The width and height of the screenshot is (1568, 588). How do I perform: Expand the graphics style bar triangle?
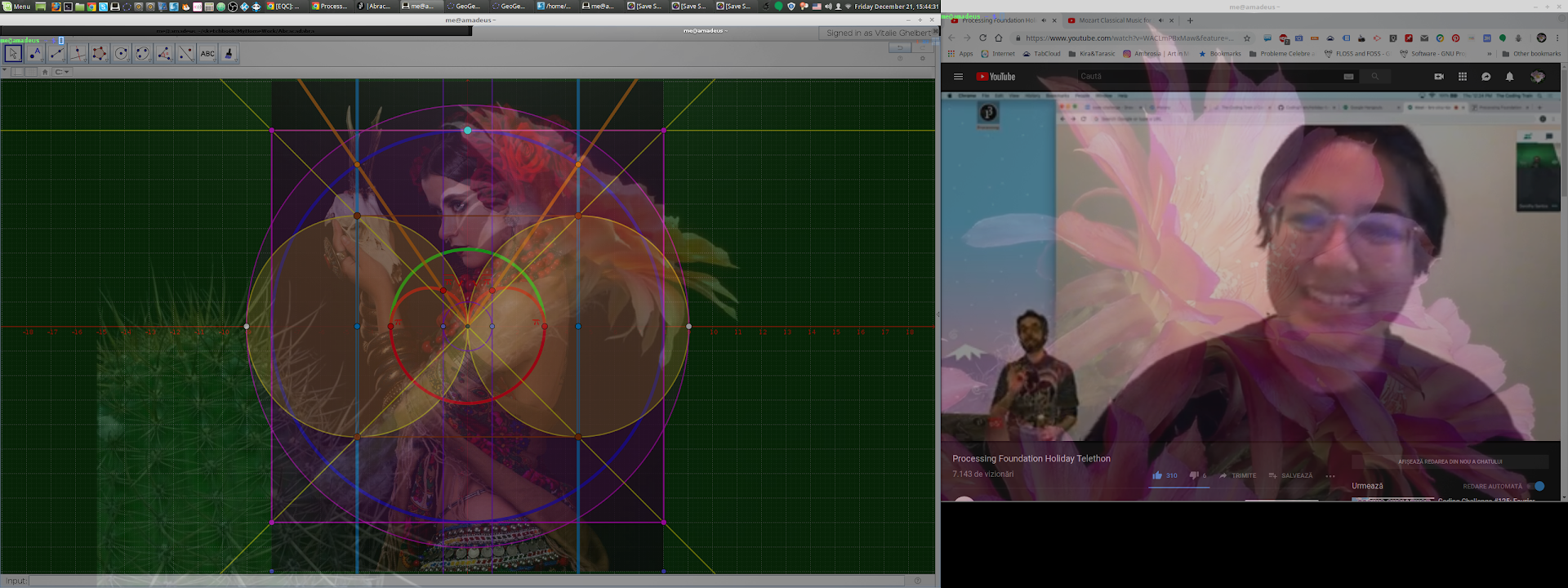click(x=4, y=70)
